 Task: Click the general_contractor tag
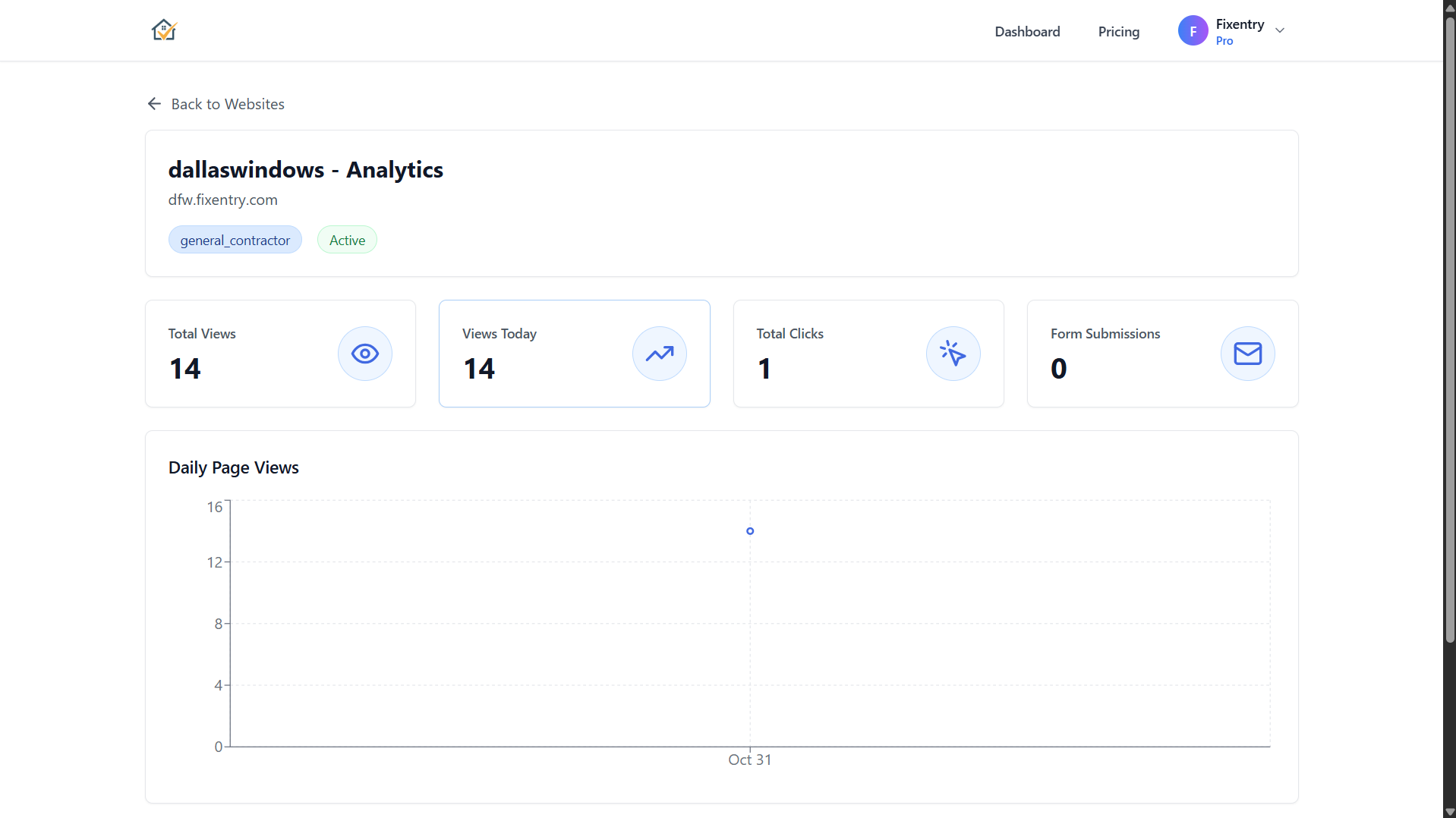[235, 240]
